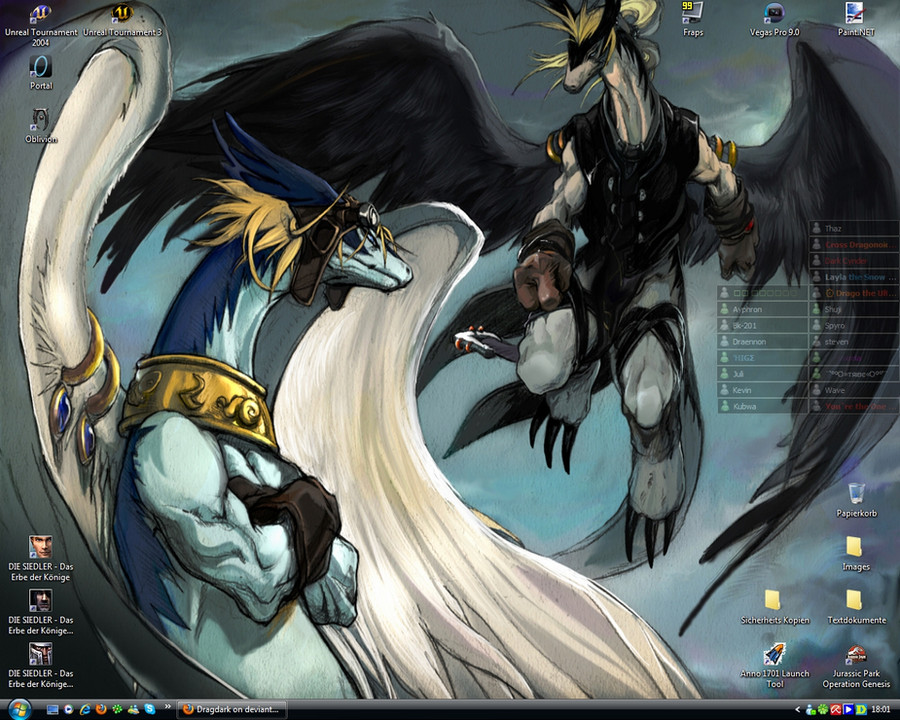Select the Paint.NET desktop icon
The height and width of the screenshot is (720, 900).
[x=856, y=20]
